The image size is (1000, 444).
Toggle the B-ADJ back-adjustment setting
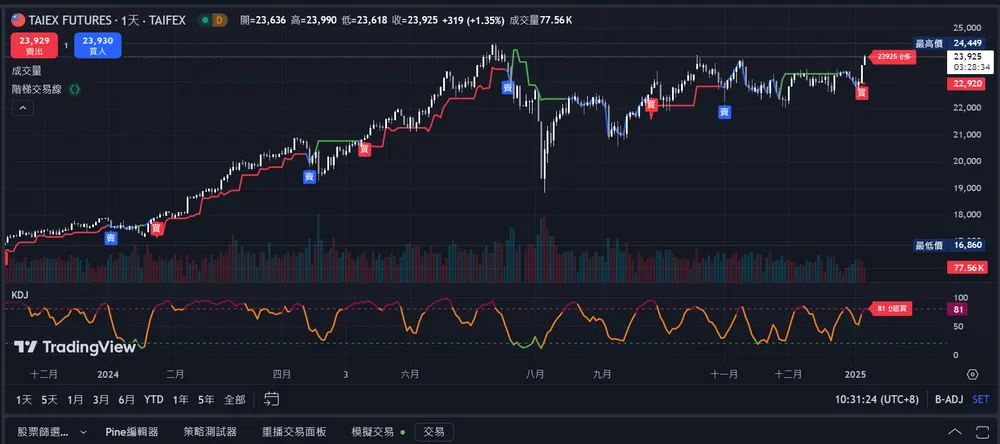click(948, 400)
